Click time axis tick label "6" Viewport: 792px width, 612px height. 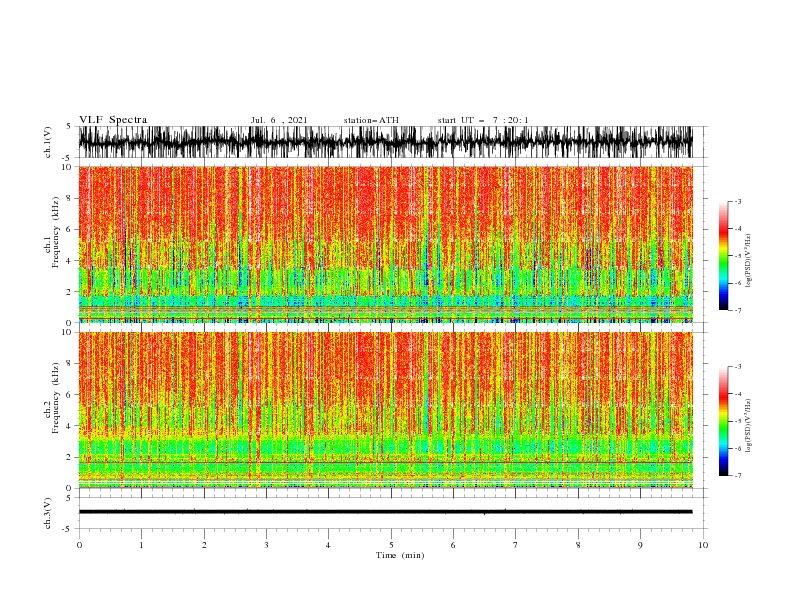[x=453, y=545]
